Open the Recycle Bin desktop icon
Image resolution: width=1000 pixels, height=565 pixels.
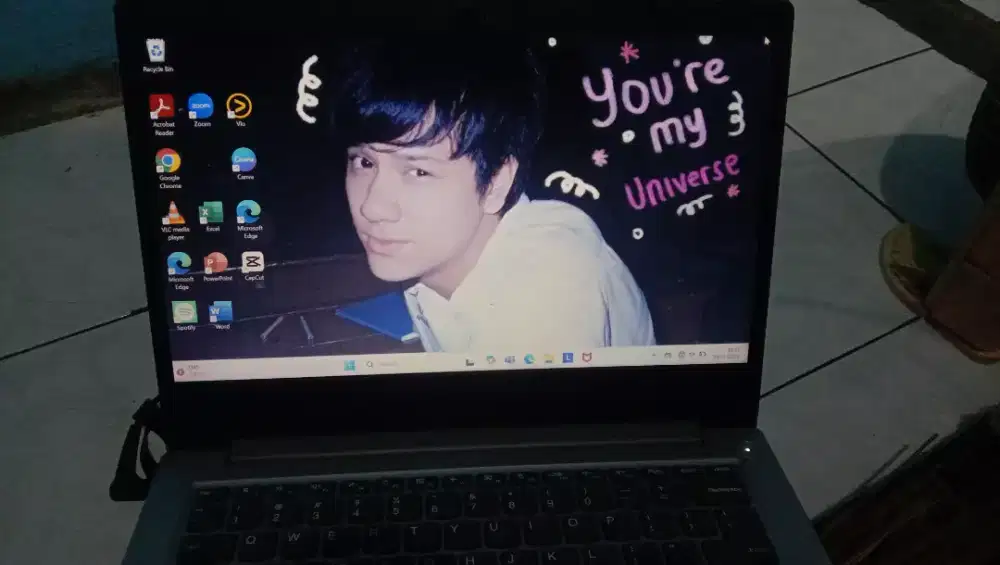pos(155,51)
